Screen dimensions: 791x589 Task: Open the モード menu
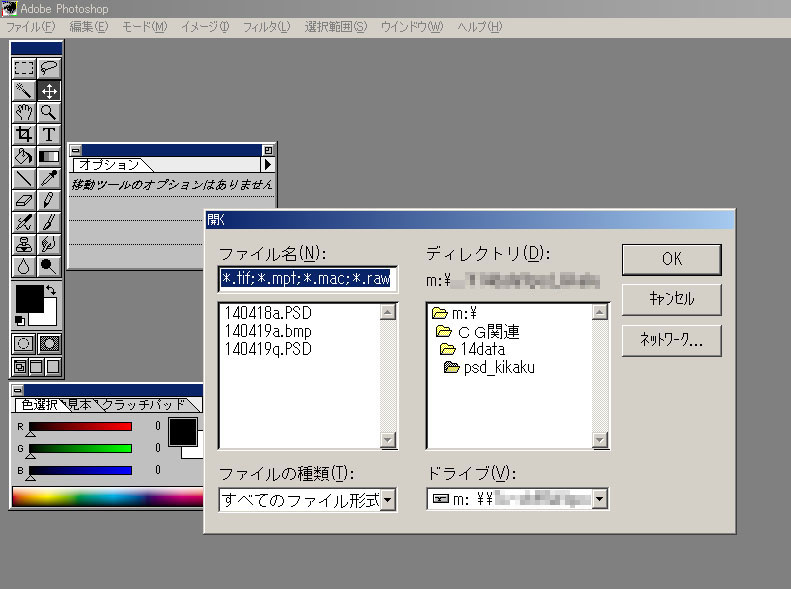pos(145,27)
